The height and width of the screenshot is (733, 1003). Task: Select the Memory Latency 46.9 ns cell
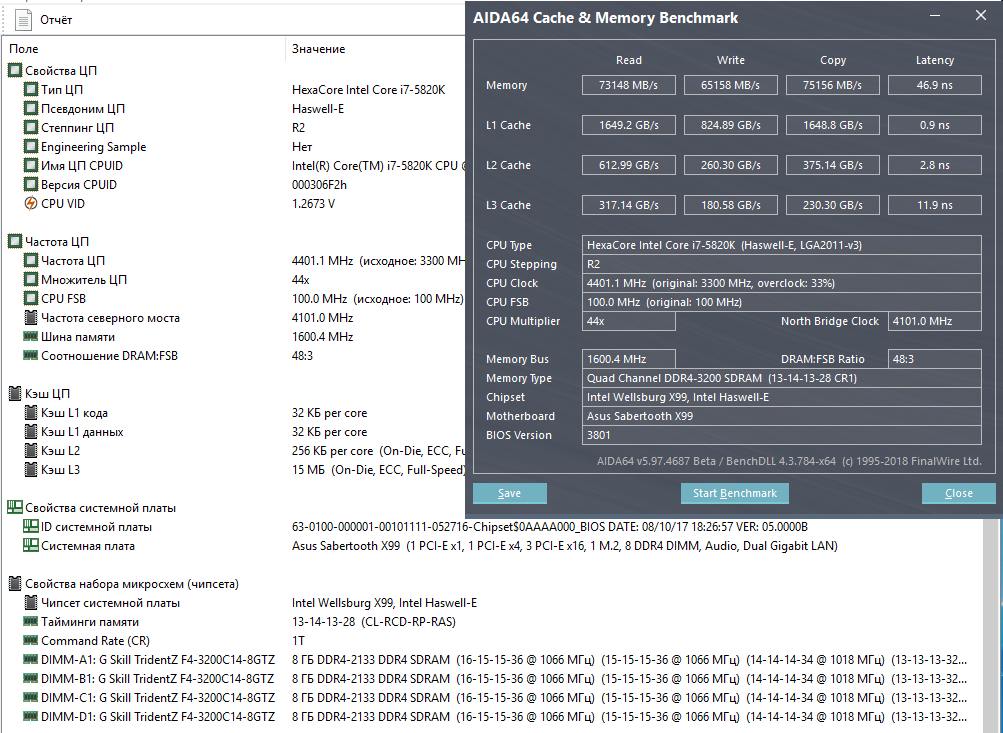pyautogui.click(x=935, y=85)
